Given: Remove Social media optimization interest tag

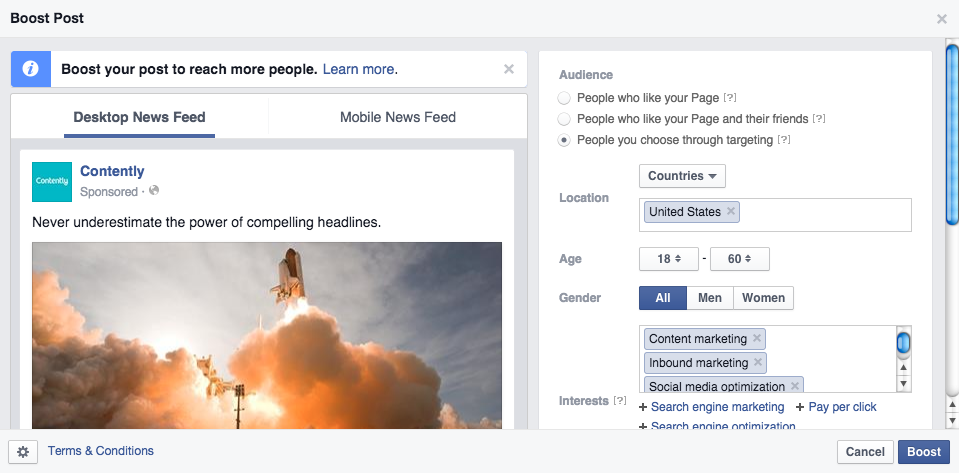Looking at the screenshot, I should pyautogui.click(x=795, y=386).
